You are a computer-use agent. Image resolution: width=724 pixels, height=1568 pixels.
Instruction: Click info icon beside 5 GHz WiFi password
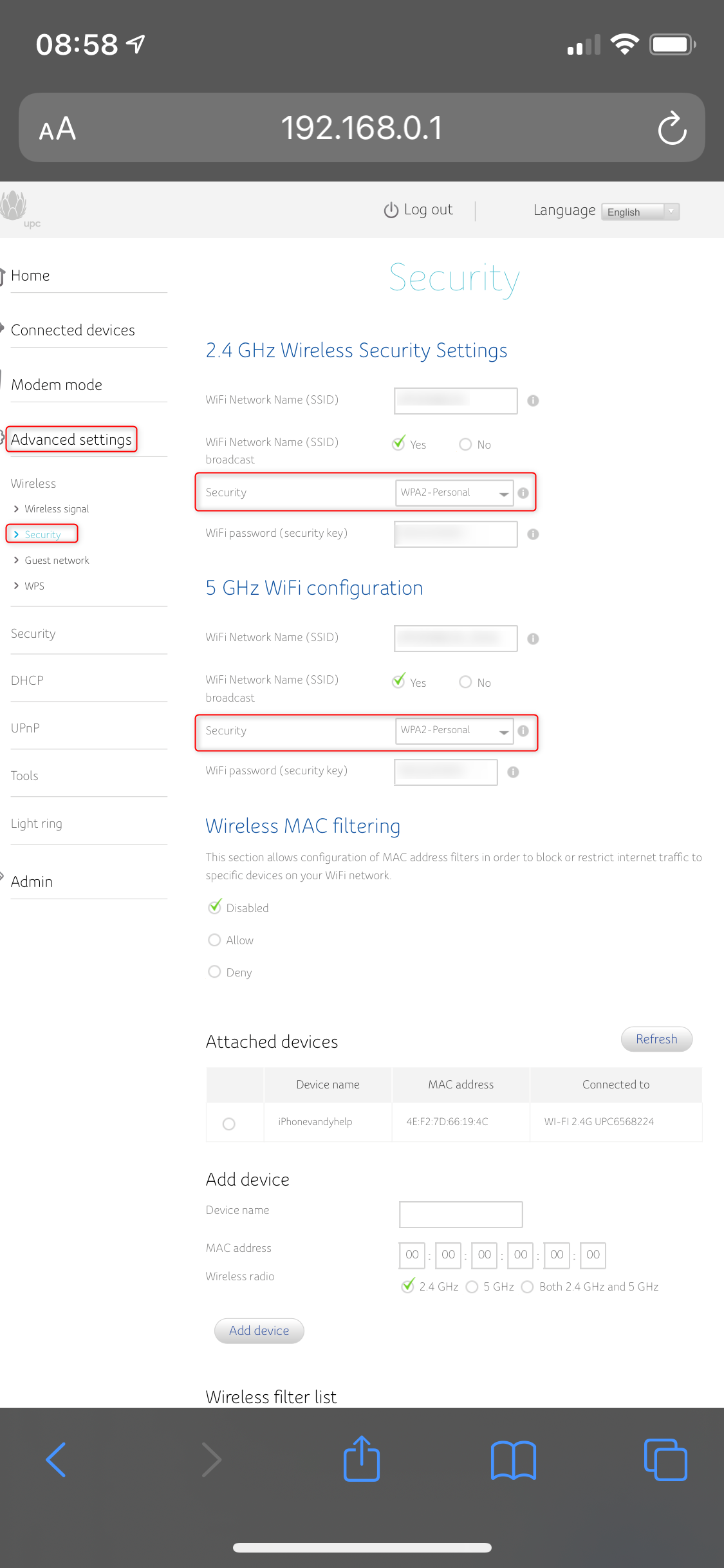[513, 772]
